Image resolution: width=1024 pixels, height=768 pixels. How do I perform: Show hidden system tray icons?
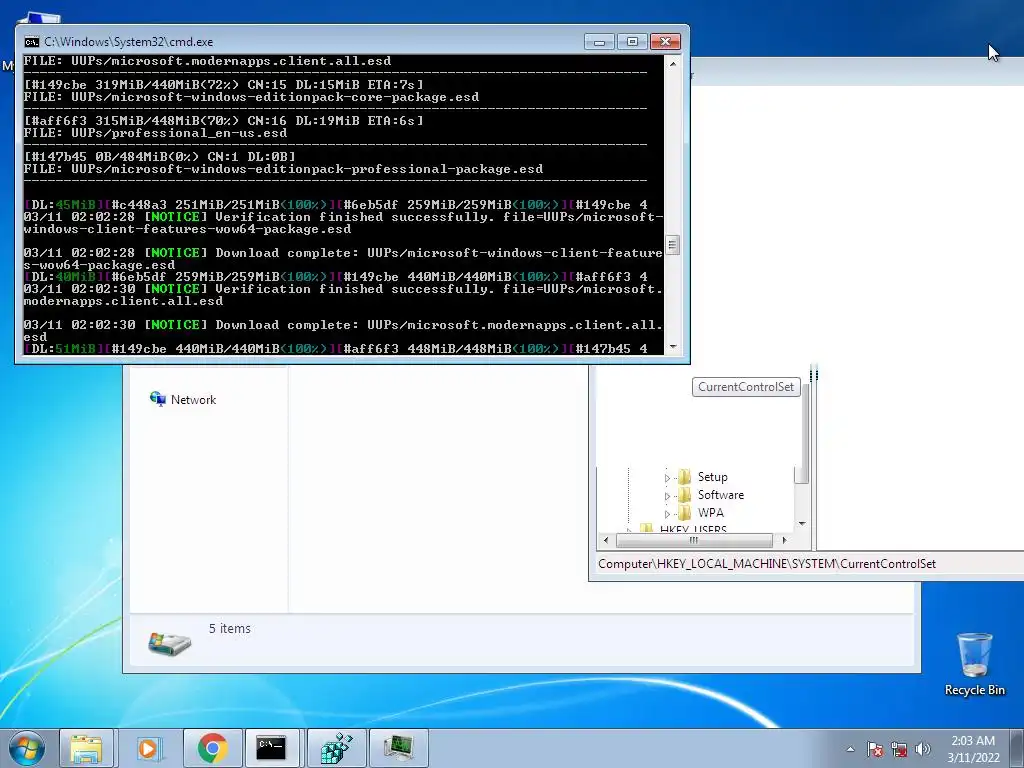click(x=850, y=749)
